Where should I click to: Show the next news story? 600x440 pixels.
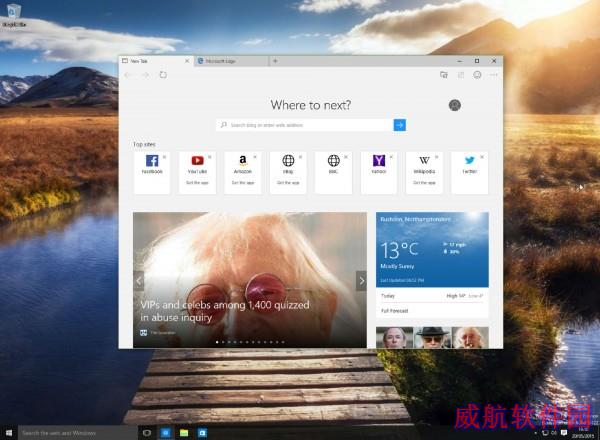(361, 281)
